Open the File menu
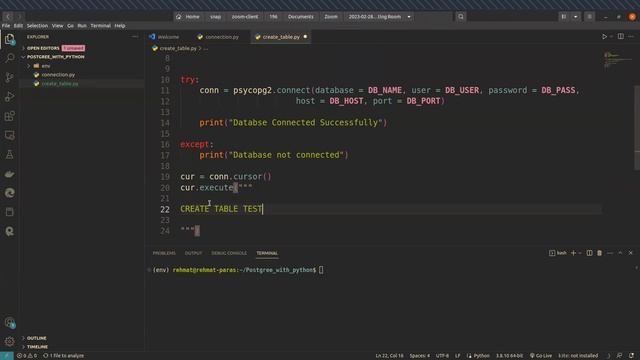The width and height of the screenshot is (640, 360). [6, 26]
